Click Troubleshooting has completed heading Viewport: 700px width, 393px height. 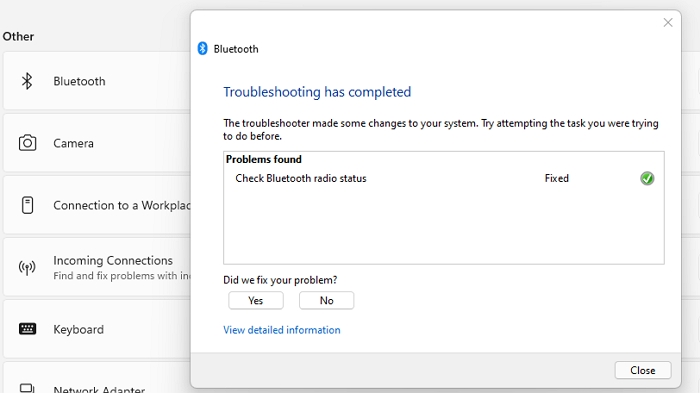click(317, 92)
